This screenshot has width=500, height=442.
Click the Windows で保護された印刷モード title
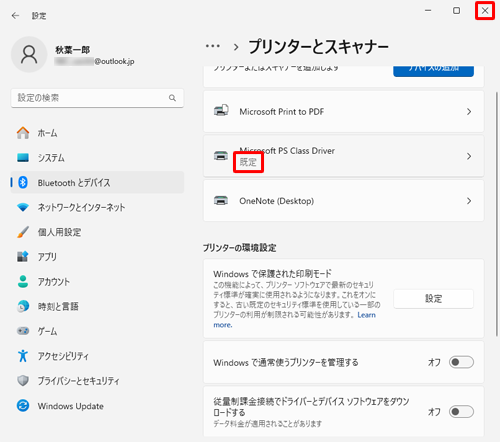[272, 274]
